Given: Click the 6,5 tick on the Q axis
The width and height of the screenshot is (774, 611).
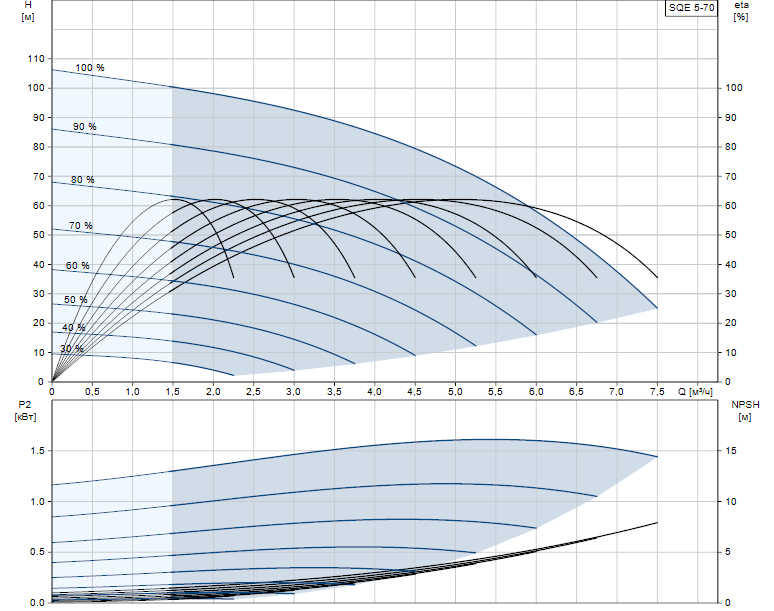Looking at the screenshot, I should pos(577,392).
